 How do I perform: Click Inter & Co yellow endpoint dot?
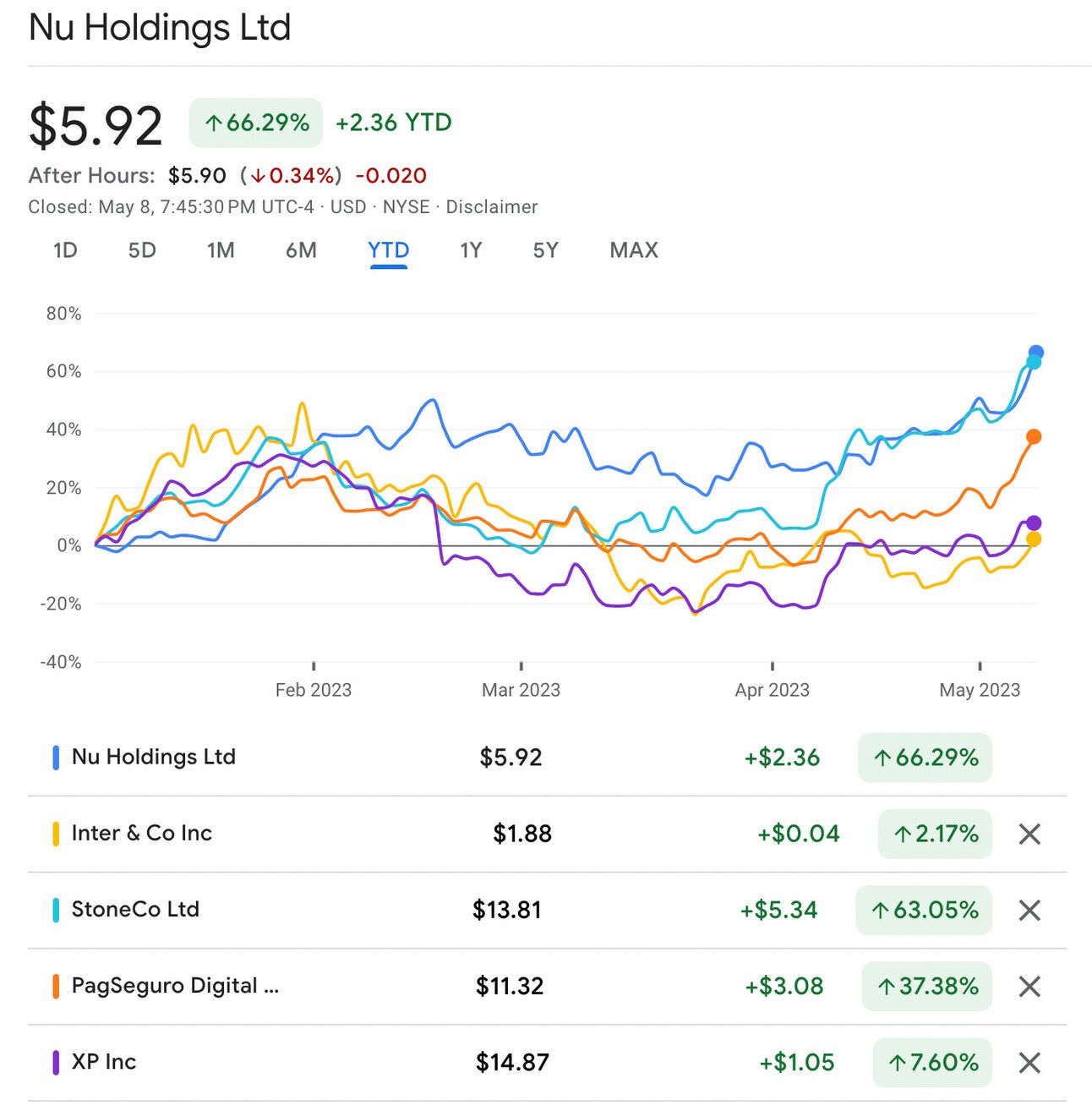(1033, 539)
